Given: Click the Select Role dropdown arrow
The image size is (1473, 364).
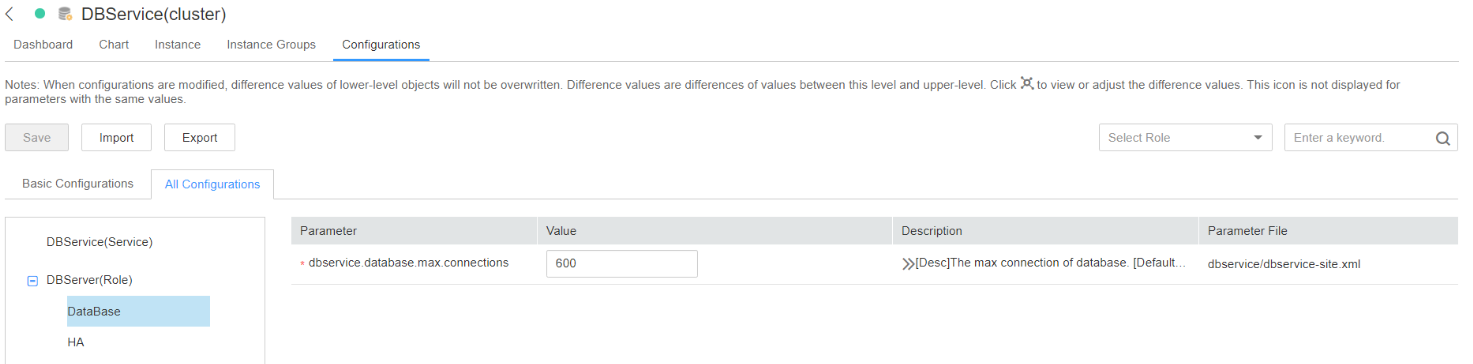Looking at the screenshot, I should 1257,138.
